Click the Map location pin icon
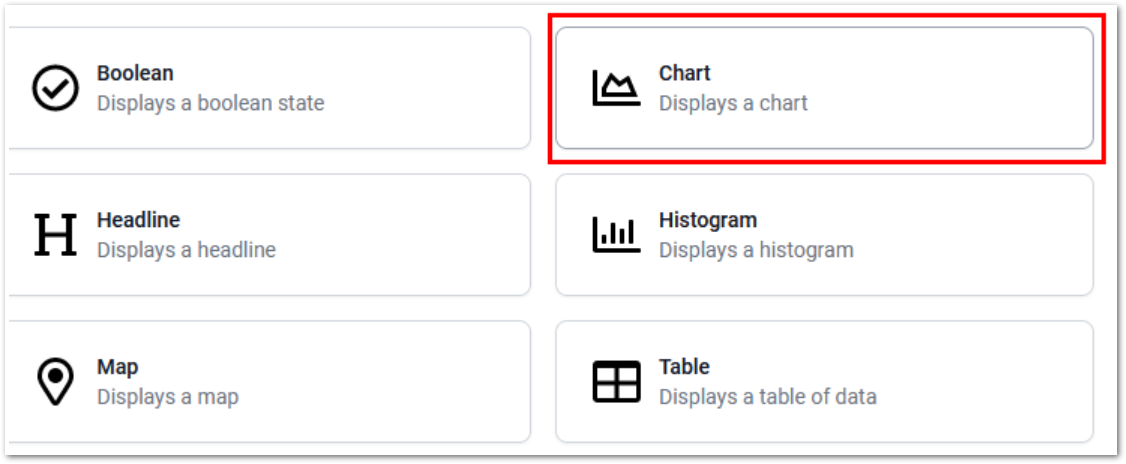This screenshot has height=464, width=1126. [55, 382]
